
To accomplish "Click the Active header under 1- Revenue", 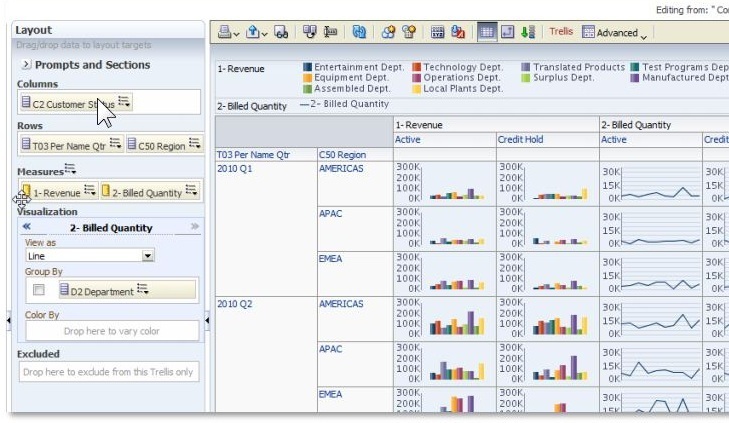I will (x=408, y=139).
